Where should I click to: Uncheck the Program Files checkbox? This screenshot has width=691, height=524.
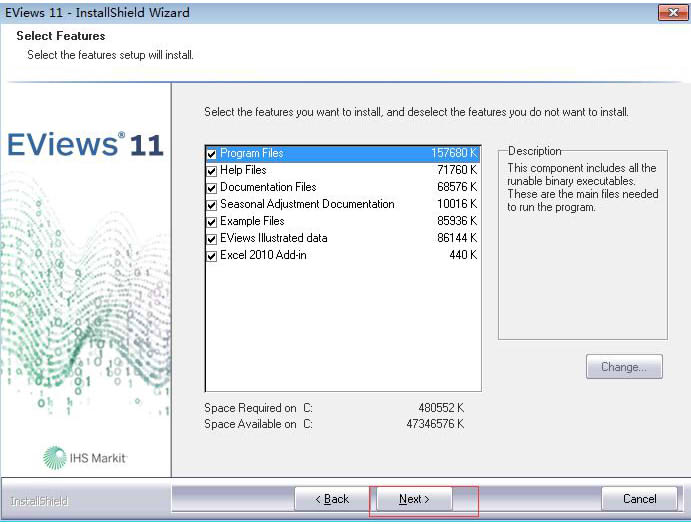212,154
